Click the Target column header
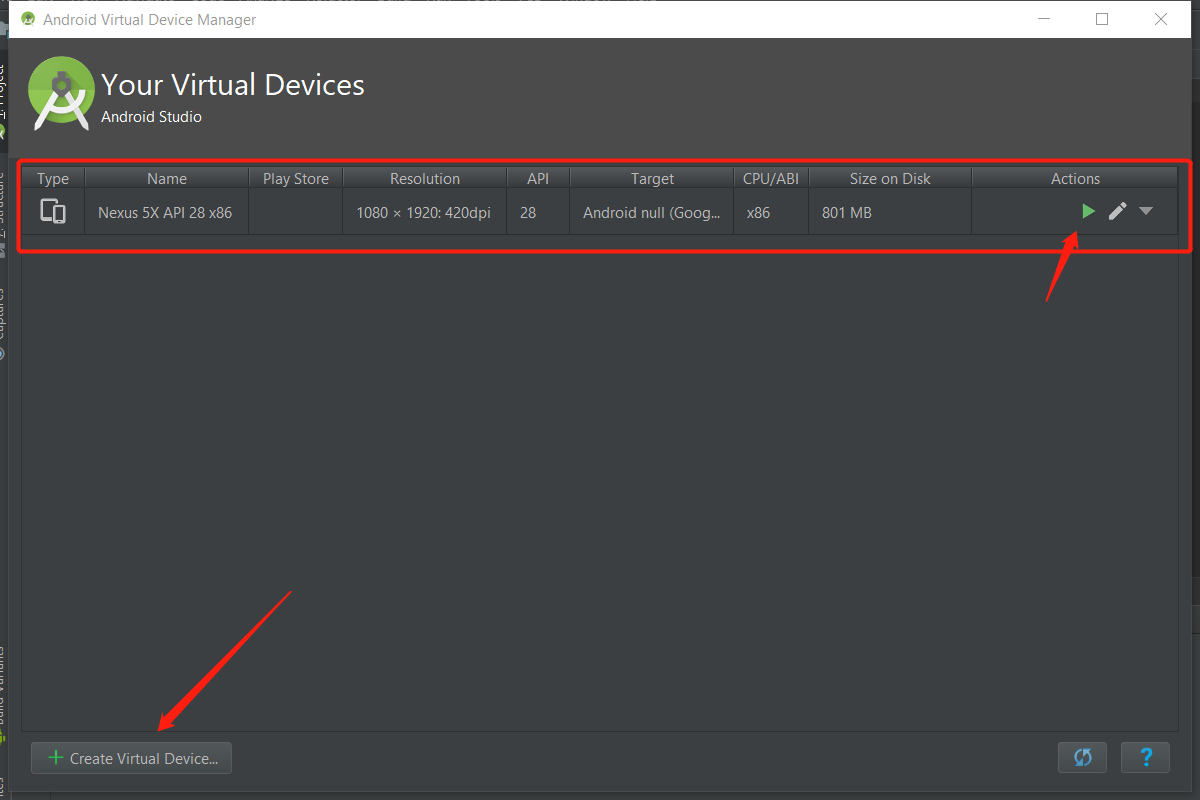 coord(652,179)
